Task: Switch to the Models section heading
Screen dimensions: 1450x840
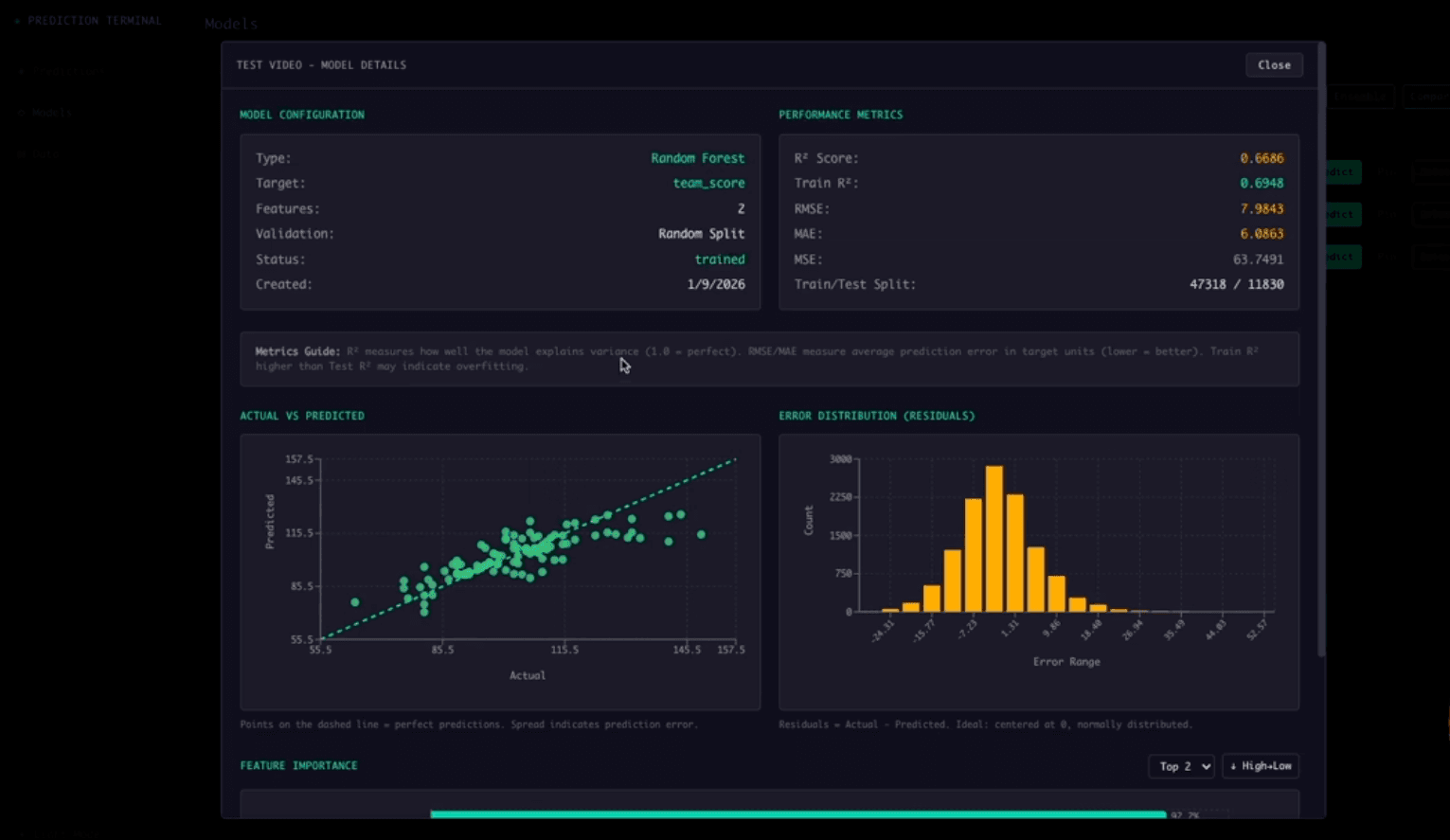Action: (x=230, y=23)
